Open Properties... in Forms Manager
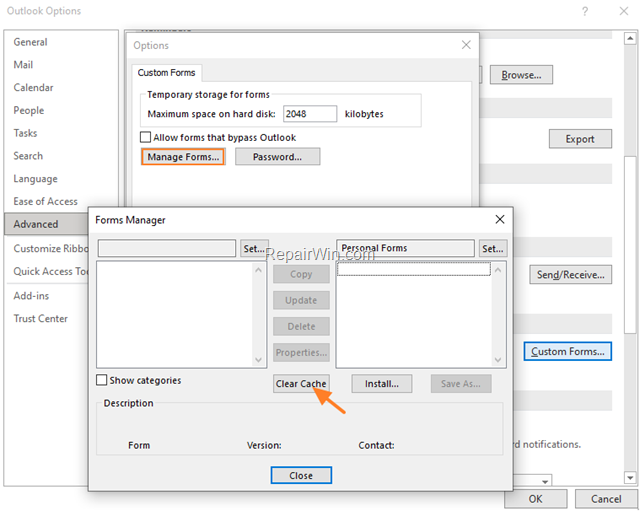Screen dimensions: 640x511 coord(301,353)
